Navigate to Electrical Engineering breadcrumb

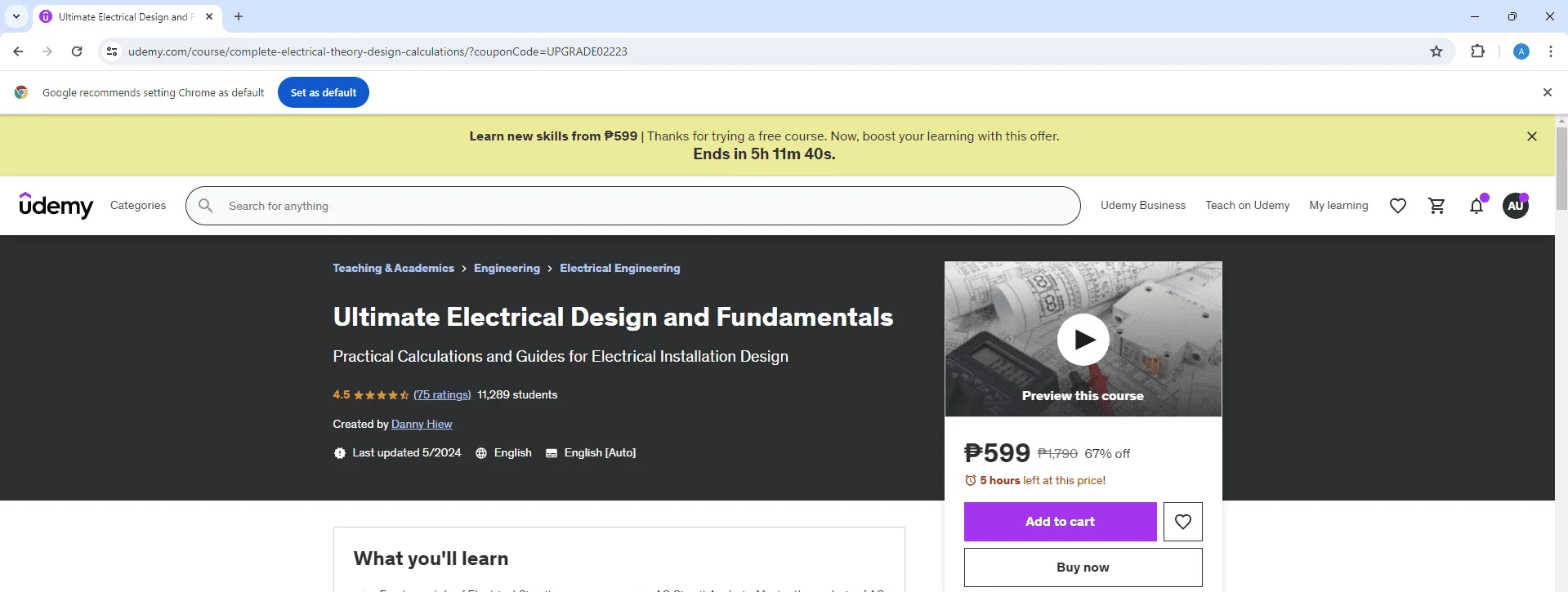pos(620,268)
